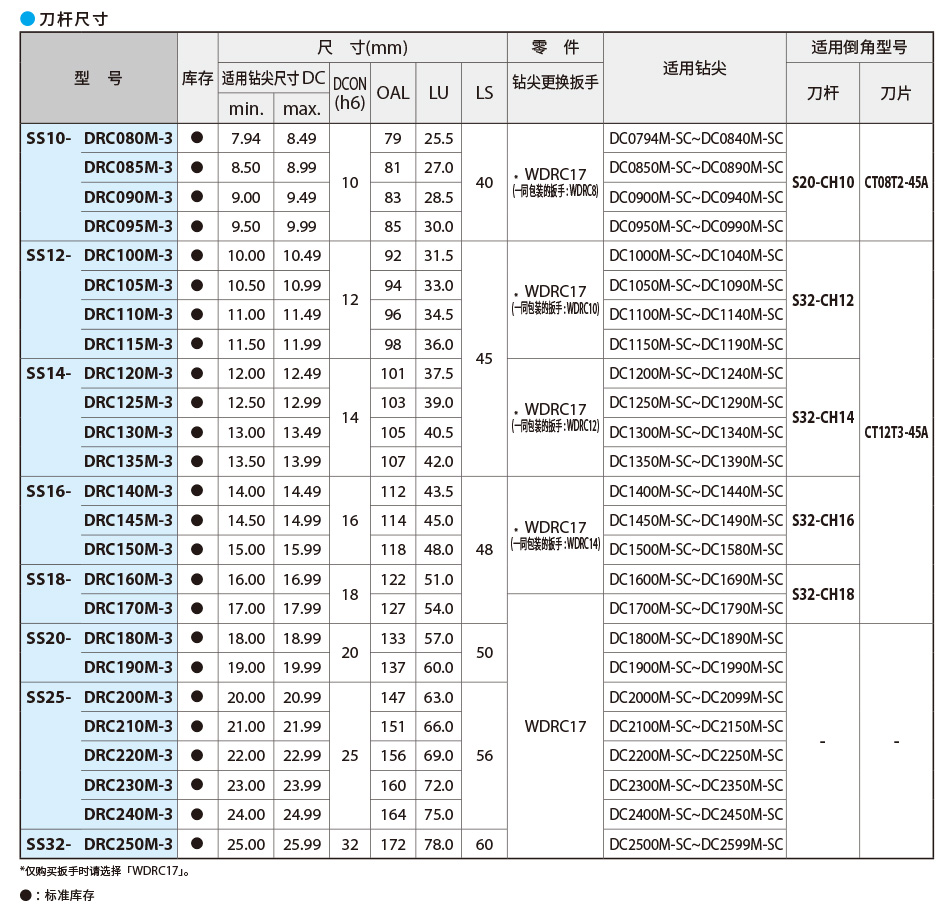Click chamfer insert CT12T3-45A

(x=896, y=432)
